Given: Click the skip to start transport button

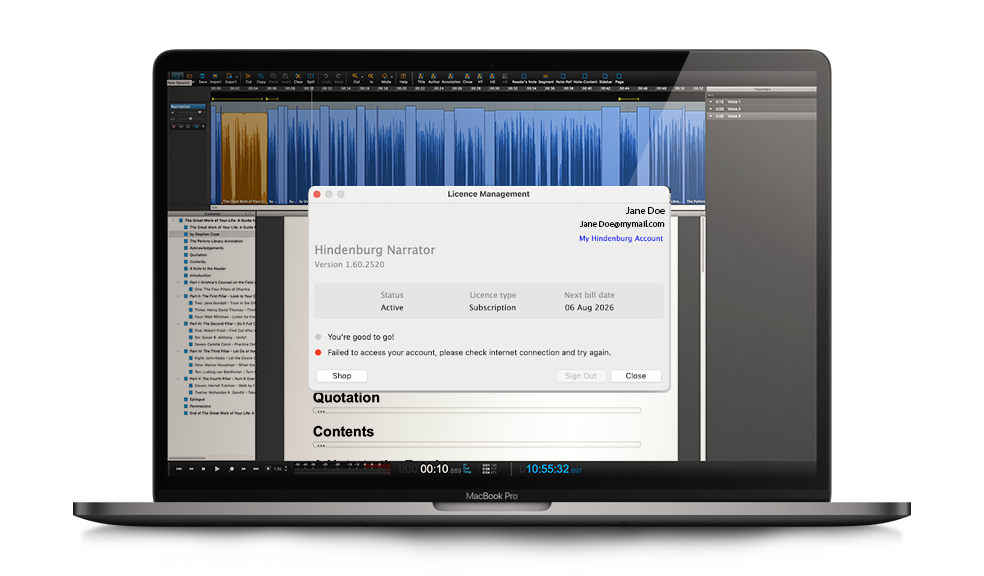Looking at the screenshot, I should [179, 469].
